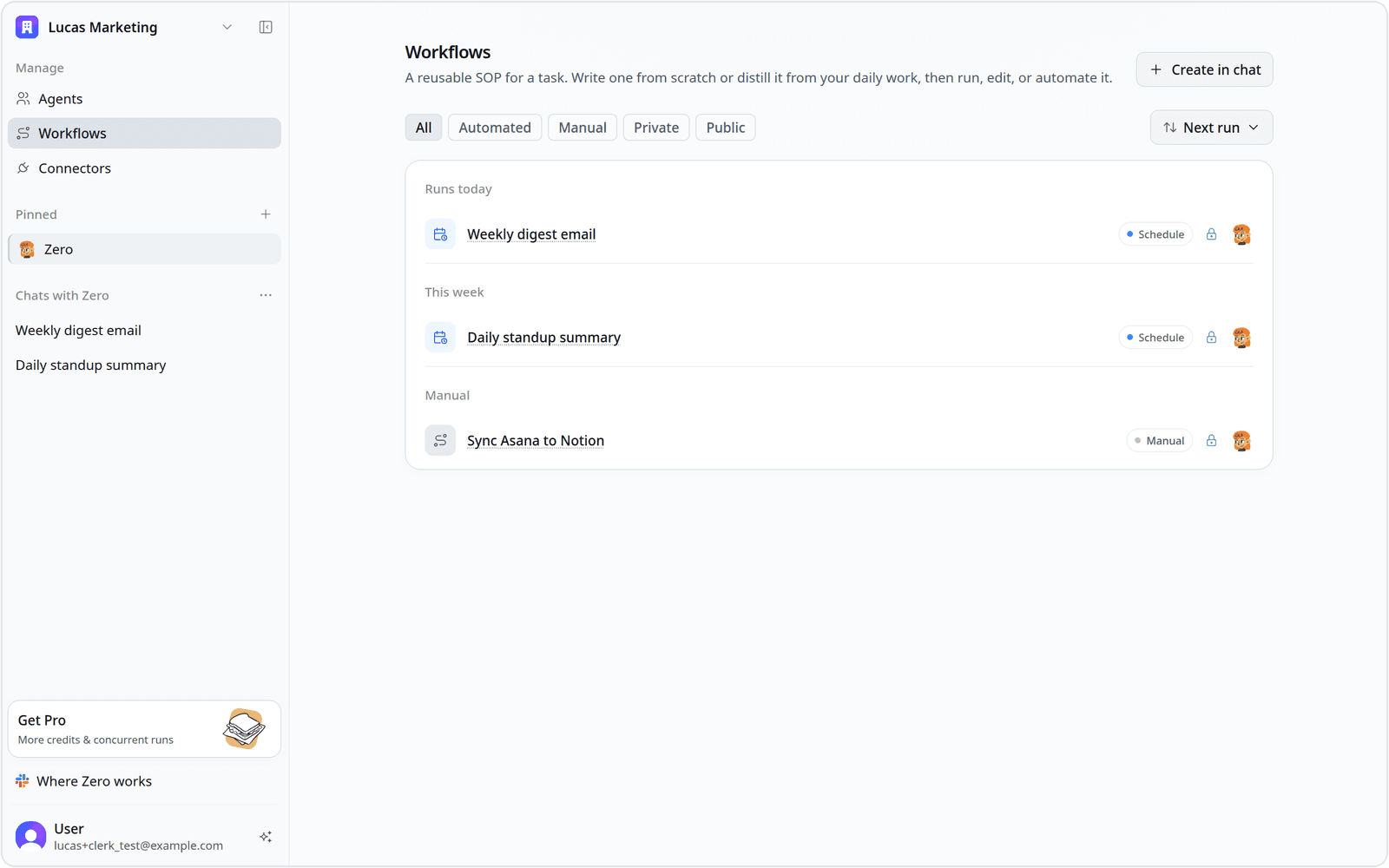
Task: Click the sparkle icon beside user email
Action: [x=266, y=837]
